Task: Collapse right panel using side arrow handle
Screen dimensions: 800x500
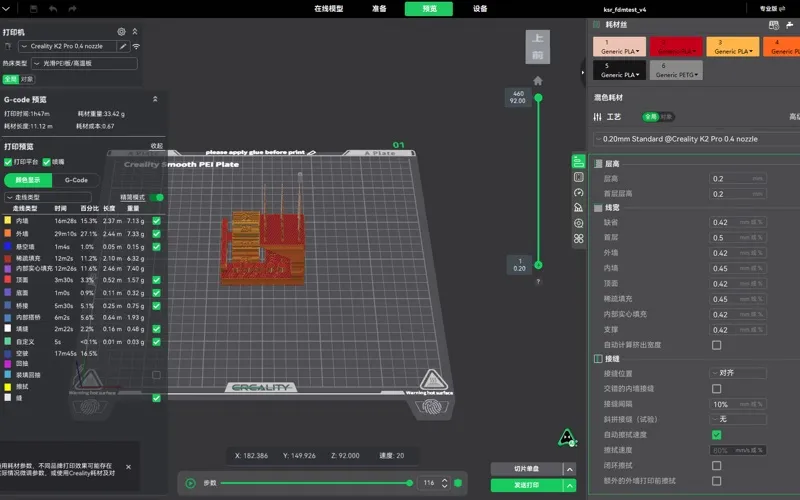Action: (583, 72)
